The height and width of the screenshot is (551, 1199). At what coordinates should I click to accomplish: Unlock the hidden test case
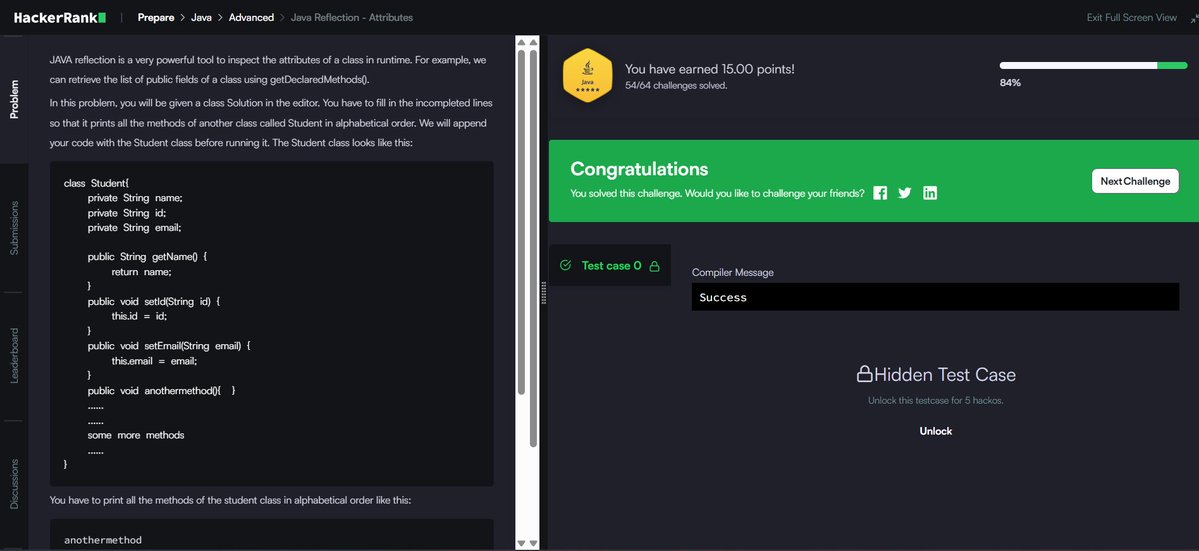(935, 431)
